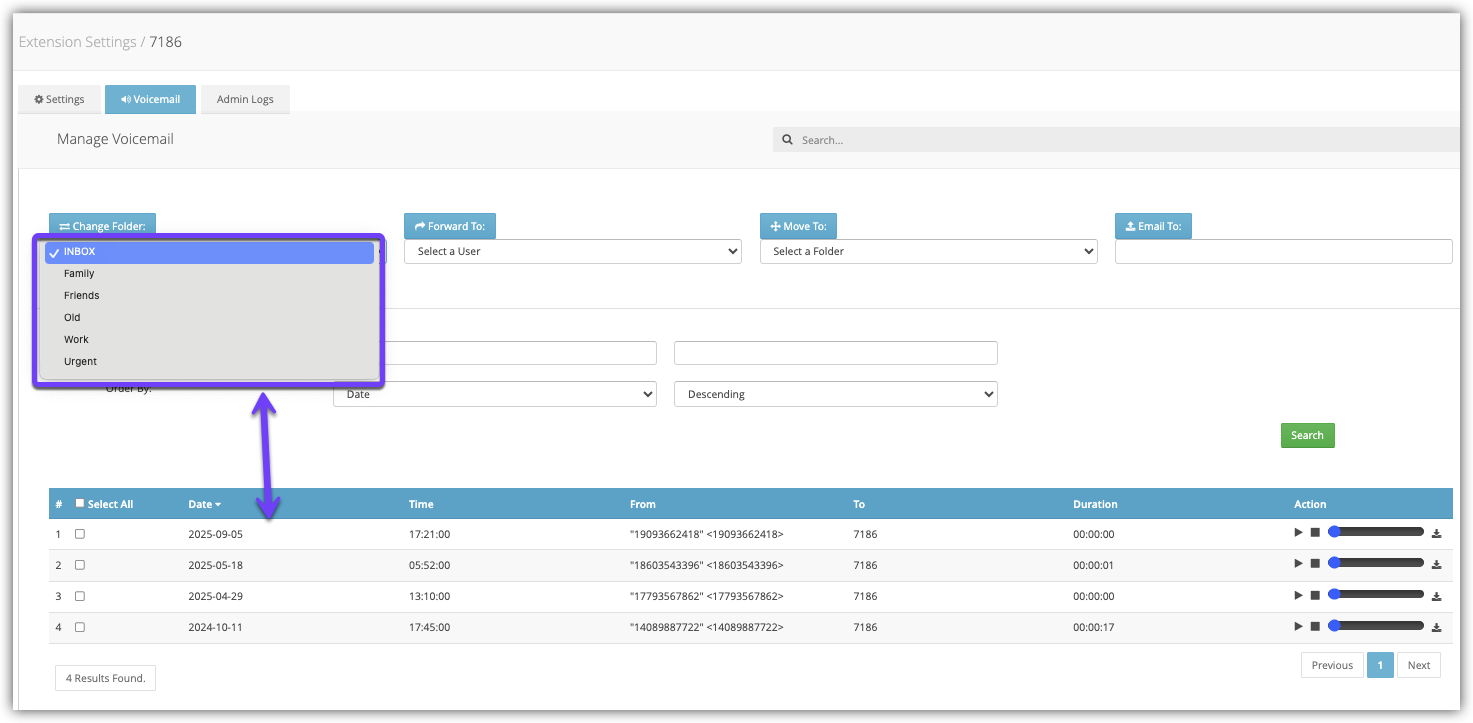Choose Work folder from the open list
Screen dimensions: 1473x723
point(77,340)
